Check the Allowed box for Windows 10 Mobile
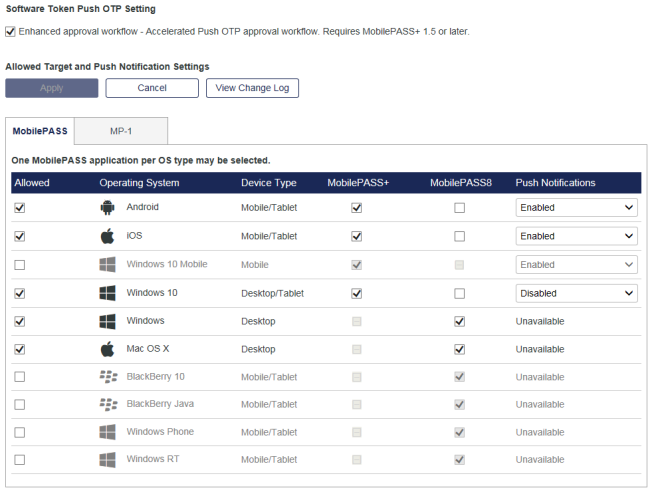652x492 pixels. [20, 265]
